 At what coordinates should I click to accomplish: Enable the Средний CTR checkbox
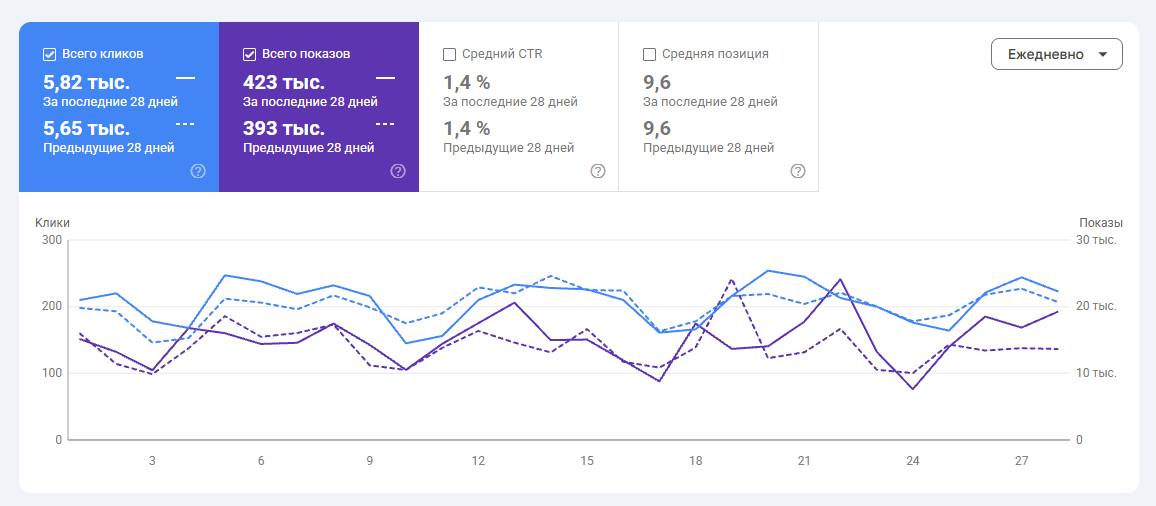click(449, 54)
